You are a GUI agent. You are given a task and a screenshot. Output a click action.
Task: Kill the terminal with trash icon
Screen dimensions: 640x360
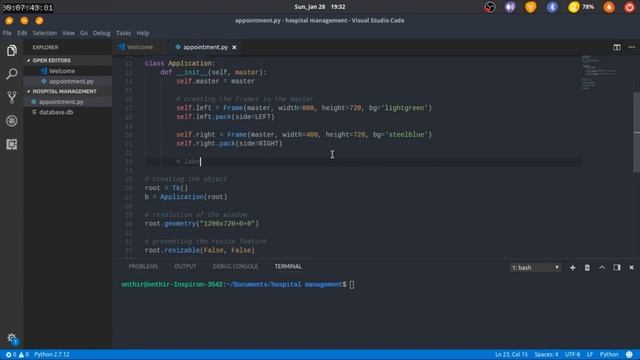click(x=587, y=268)
